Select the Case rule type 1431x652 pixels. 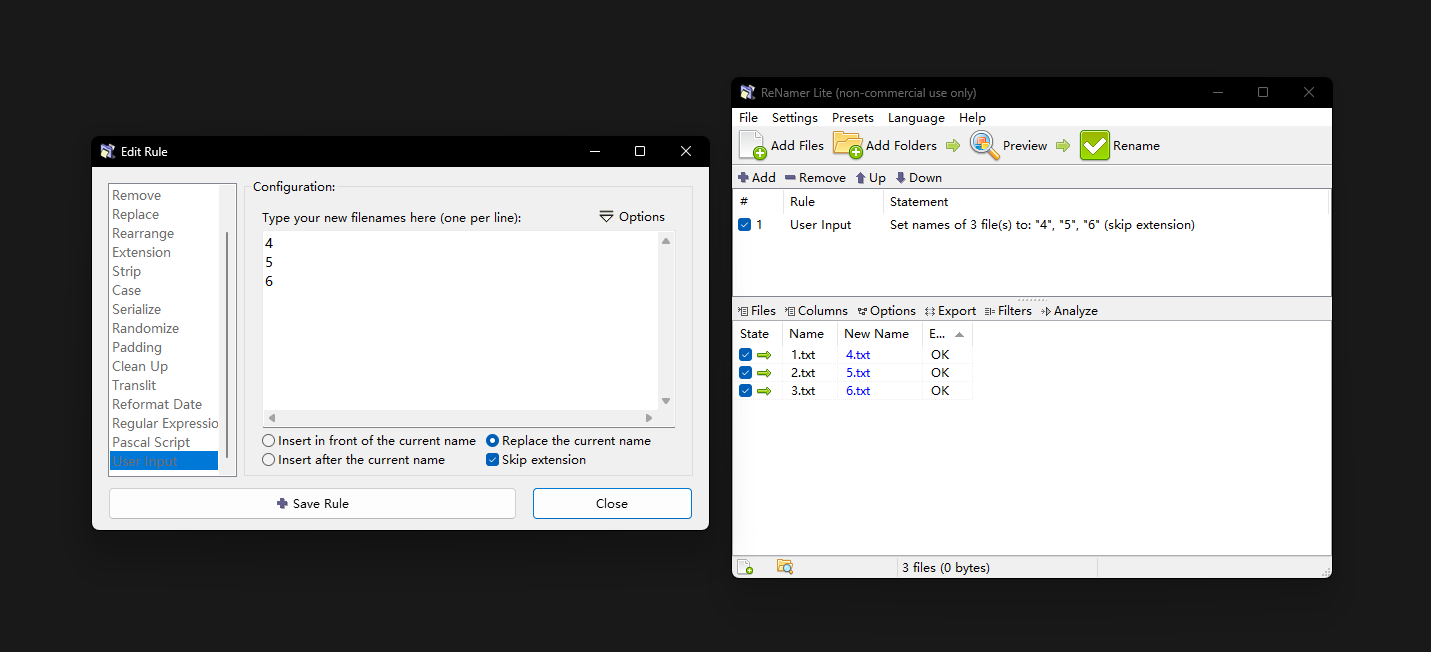164,290
